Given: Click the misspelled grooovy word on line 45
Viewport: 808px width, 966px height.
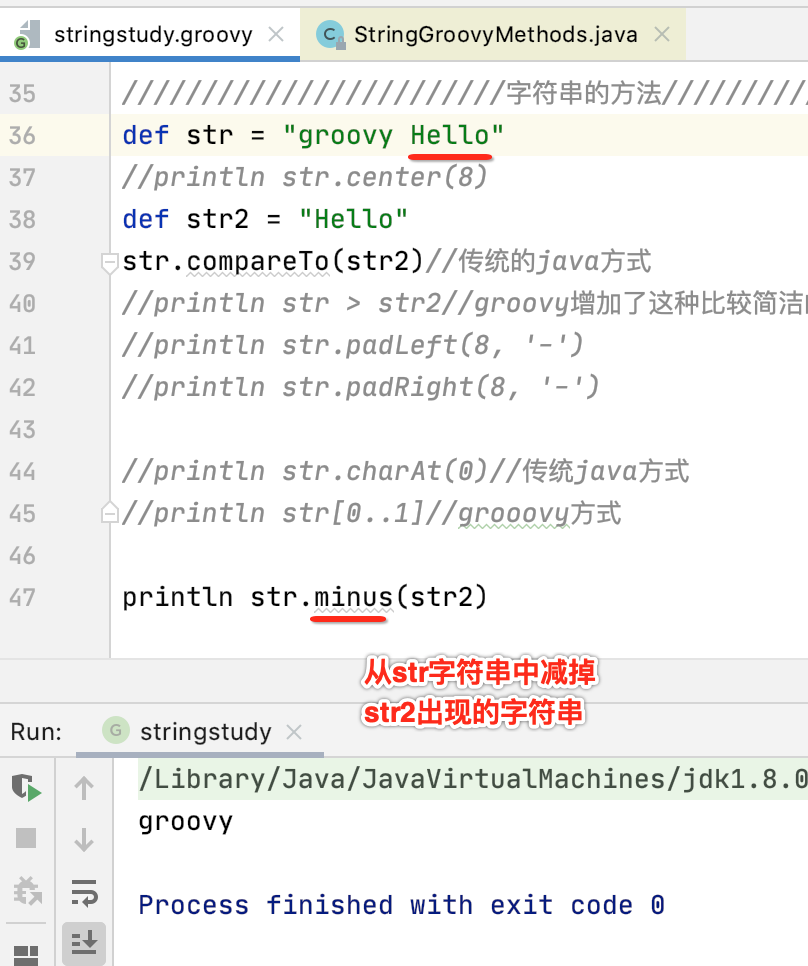Looking at the screenshot, I should point(514,513).
